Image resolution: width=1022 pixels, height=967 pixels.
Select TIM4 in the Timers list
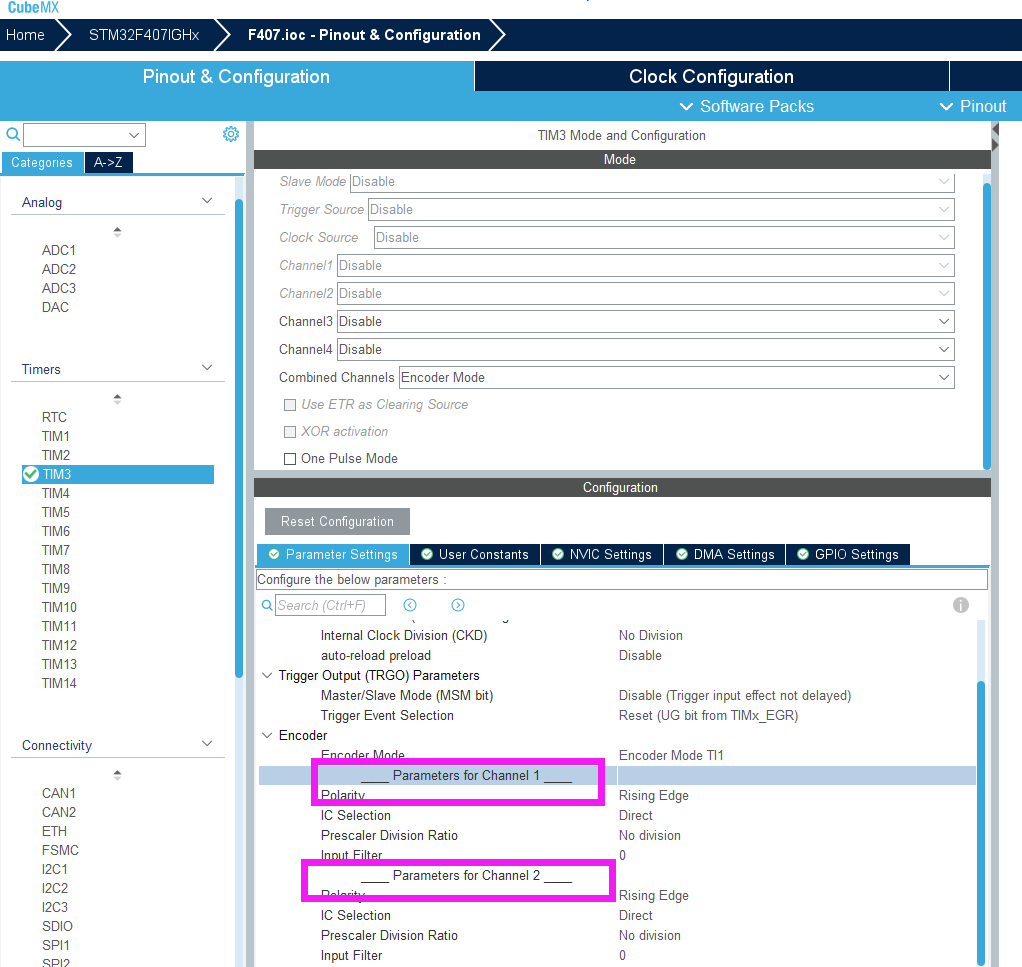[x=55, y=493]
